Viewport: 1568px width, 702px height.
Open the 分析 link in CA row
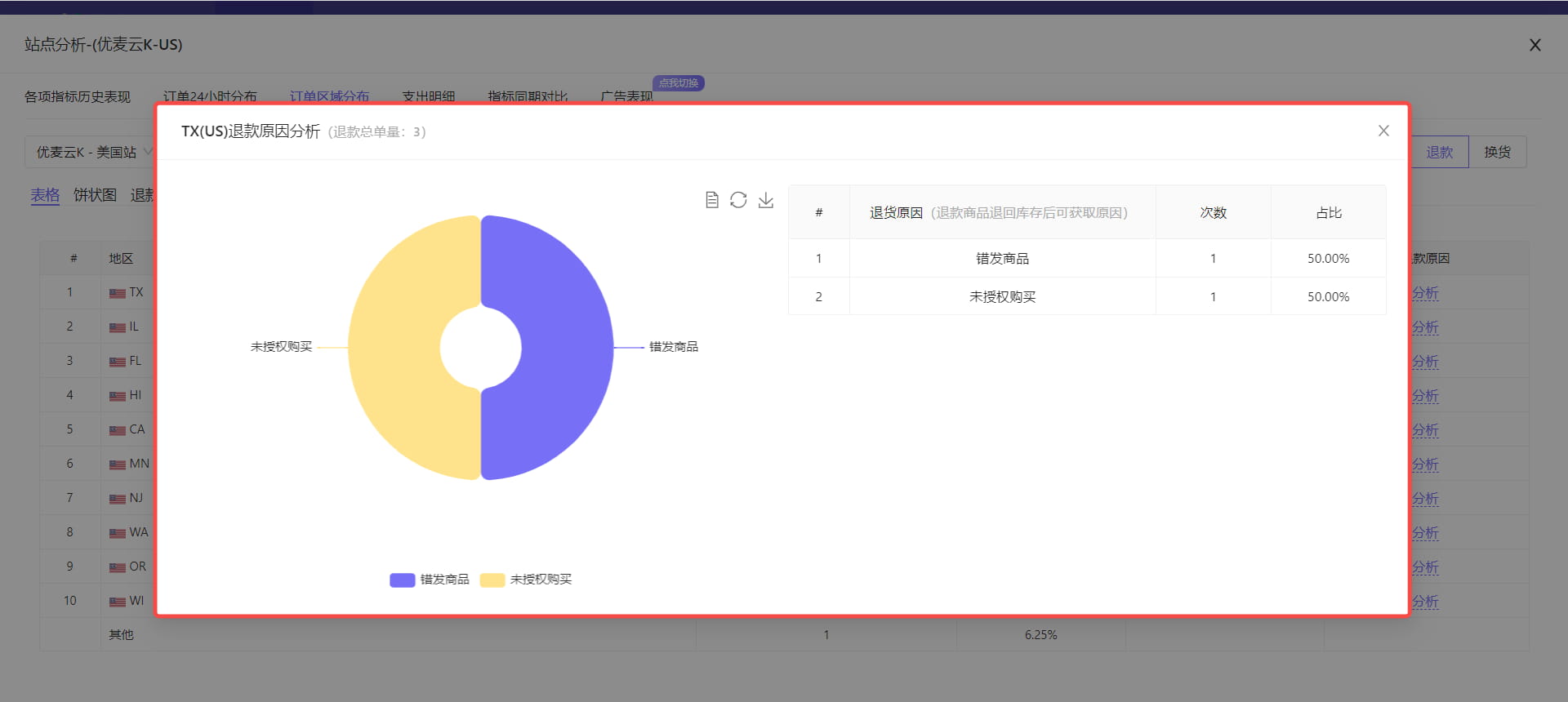[x=1425, y=430]
